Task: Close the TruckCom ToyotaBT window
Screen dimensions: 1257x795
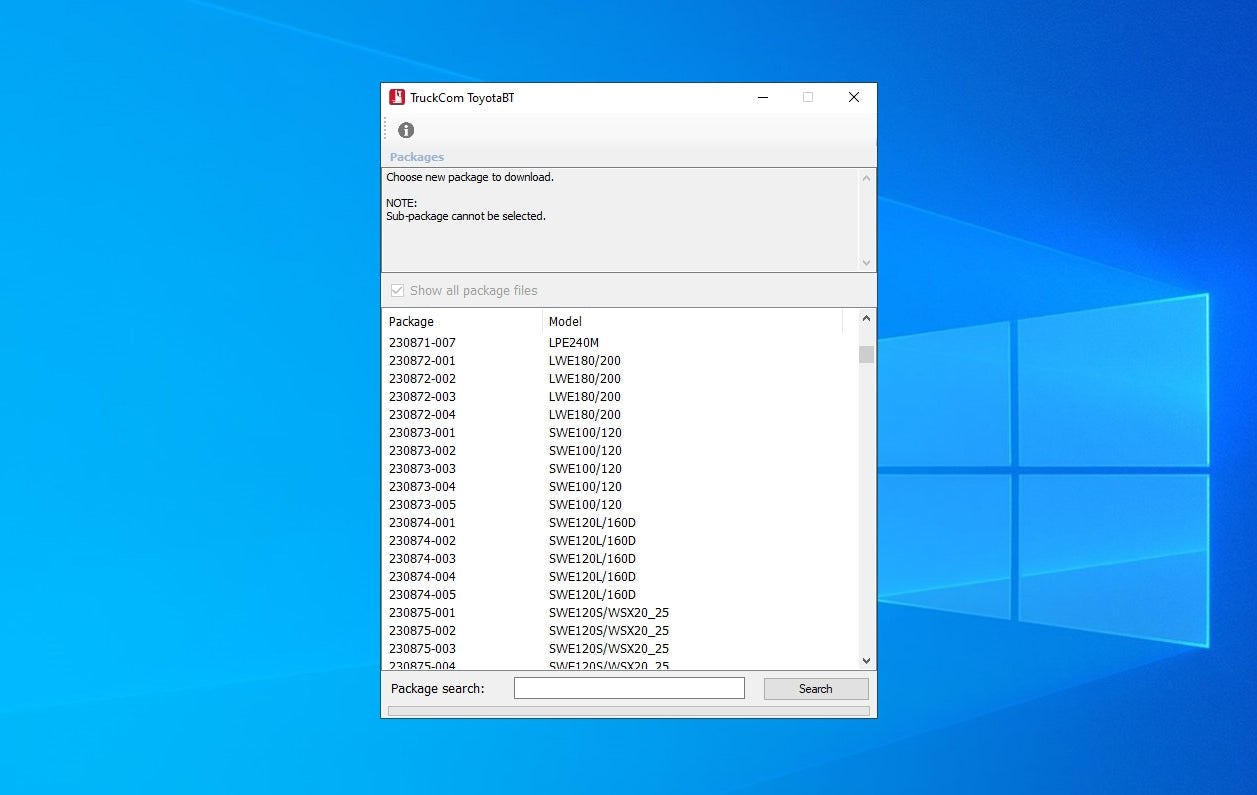Action: pyautogui.click(x=853, y=98)
